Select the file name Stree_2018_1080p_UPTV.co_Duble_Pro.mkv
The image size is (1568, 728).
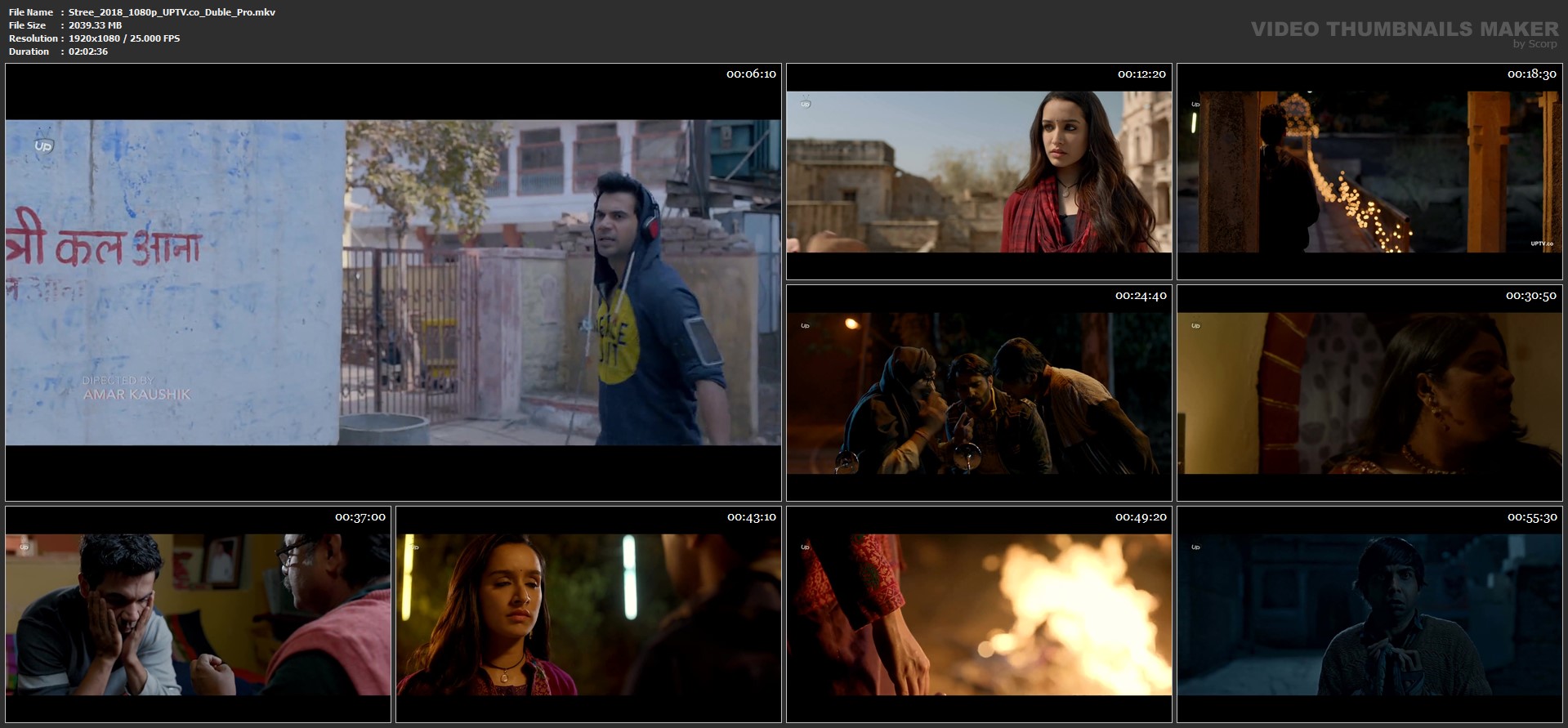tap(172, 12)
